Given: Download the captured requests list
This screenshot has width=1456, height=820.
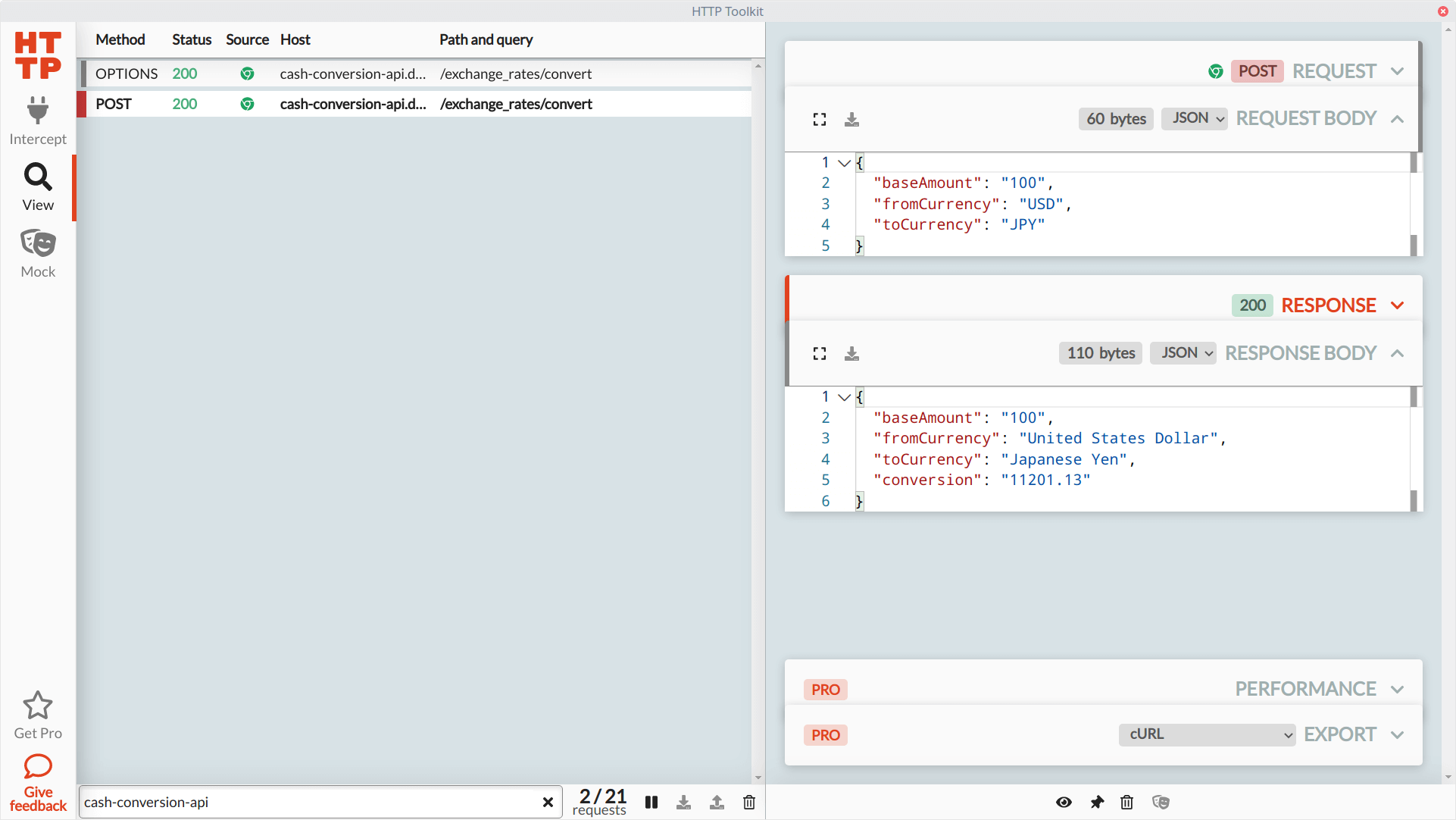Looking at the screenshot, I should click(x=684, y=802).
